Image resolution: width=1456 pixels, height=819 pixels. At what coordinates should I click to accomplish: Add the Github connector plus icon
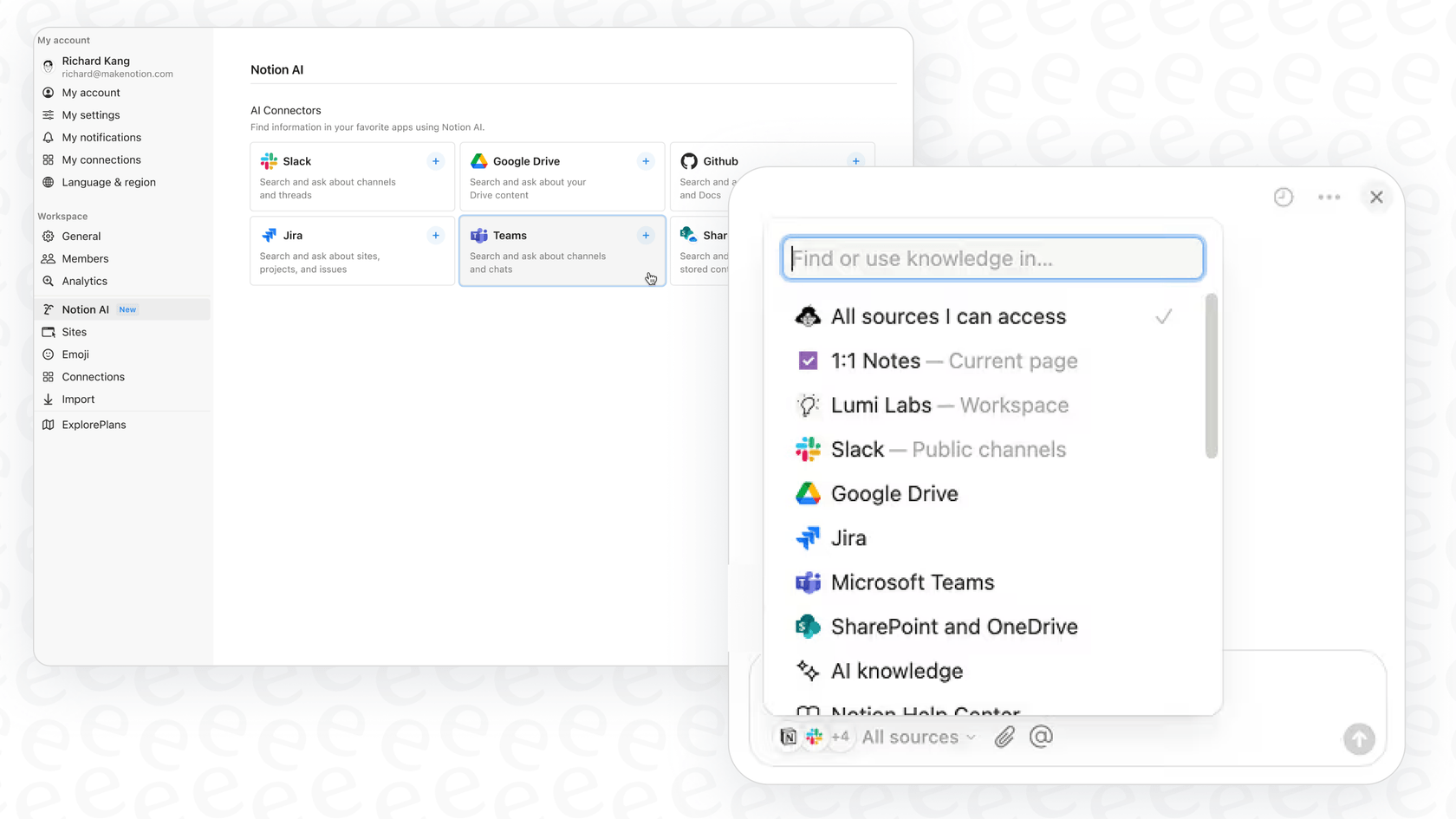(855, 161)
